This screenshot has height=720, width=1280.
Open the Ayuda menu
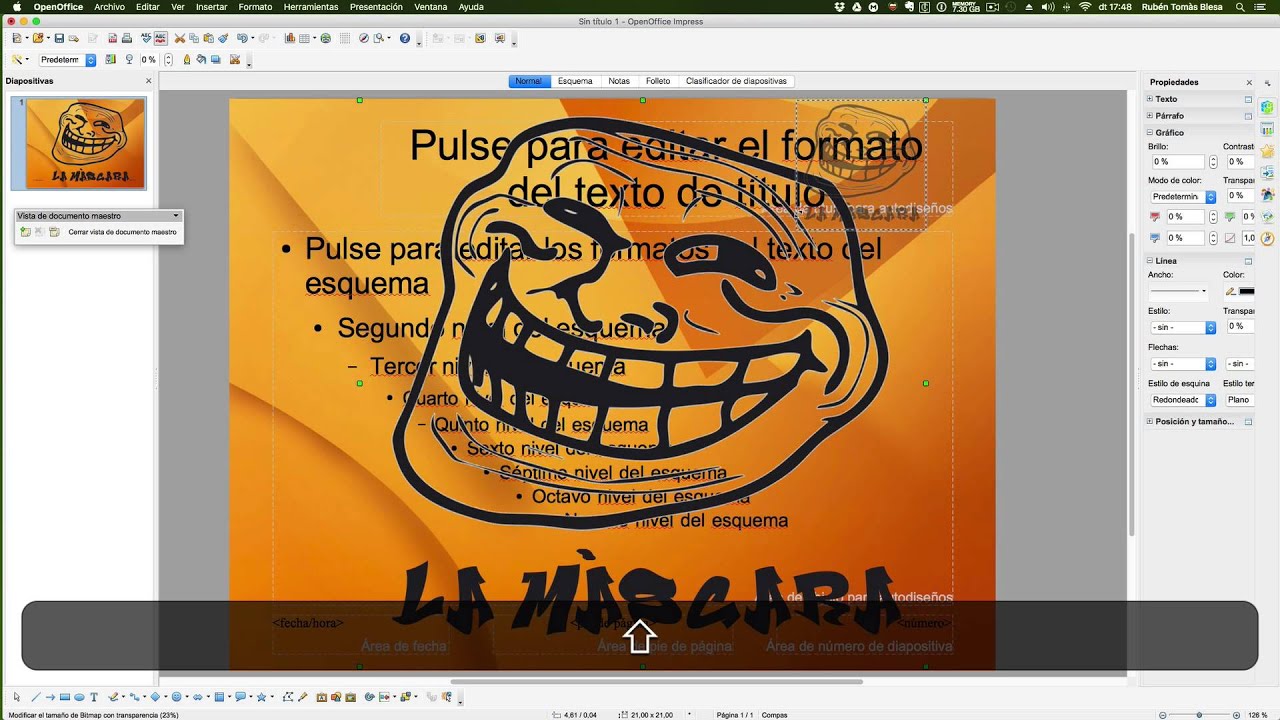(470, 7)
